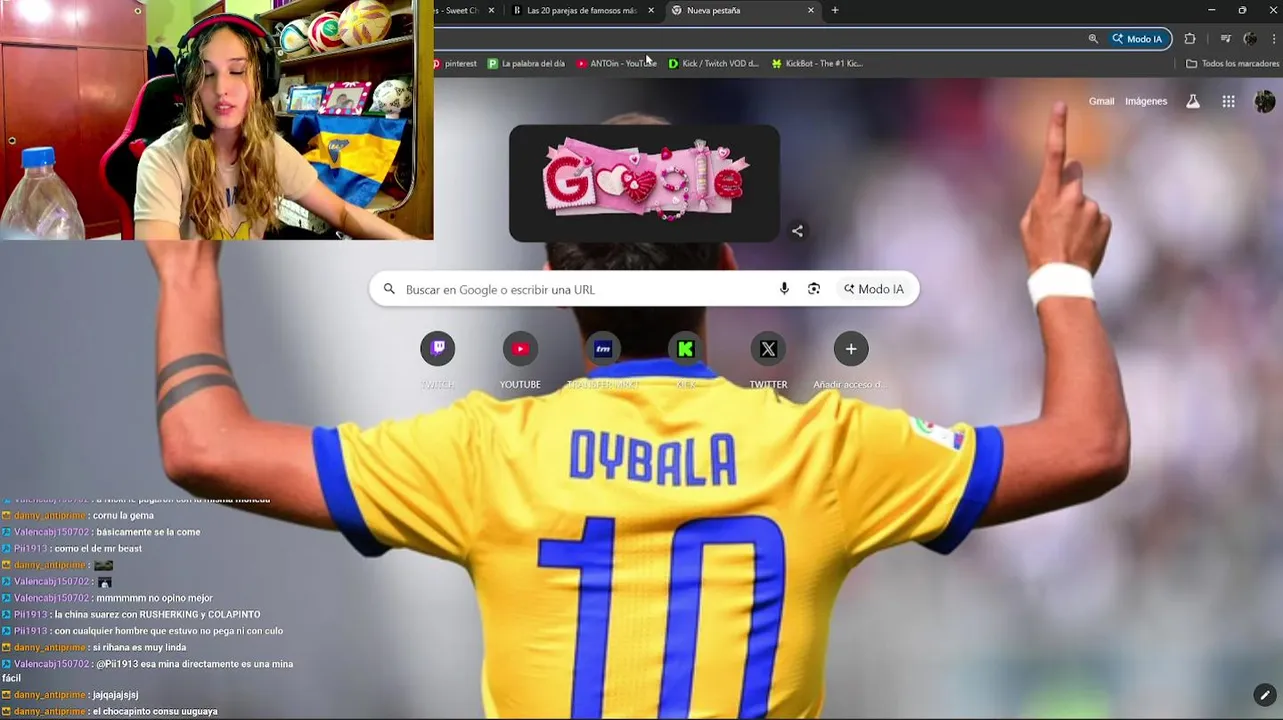The image size is (1283, 720).
Task: Close the Nueva pestaña tab
Action: pyautogui.click(x=811, y=10)
